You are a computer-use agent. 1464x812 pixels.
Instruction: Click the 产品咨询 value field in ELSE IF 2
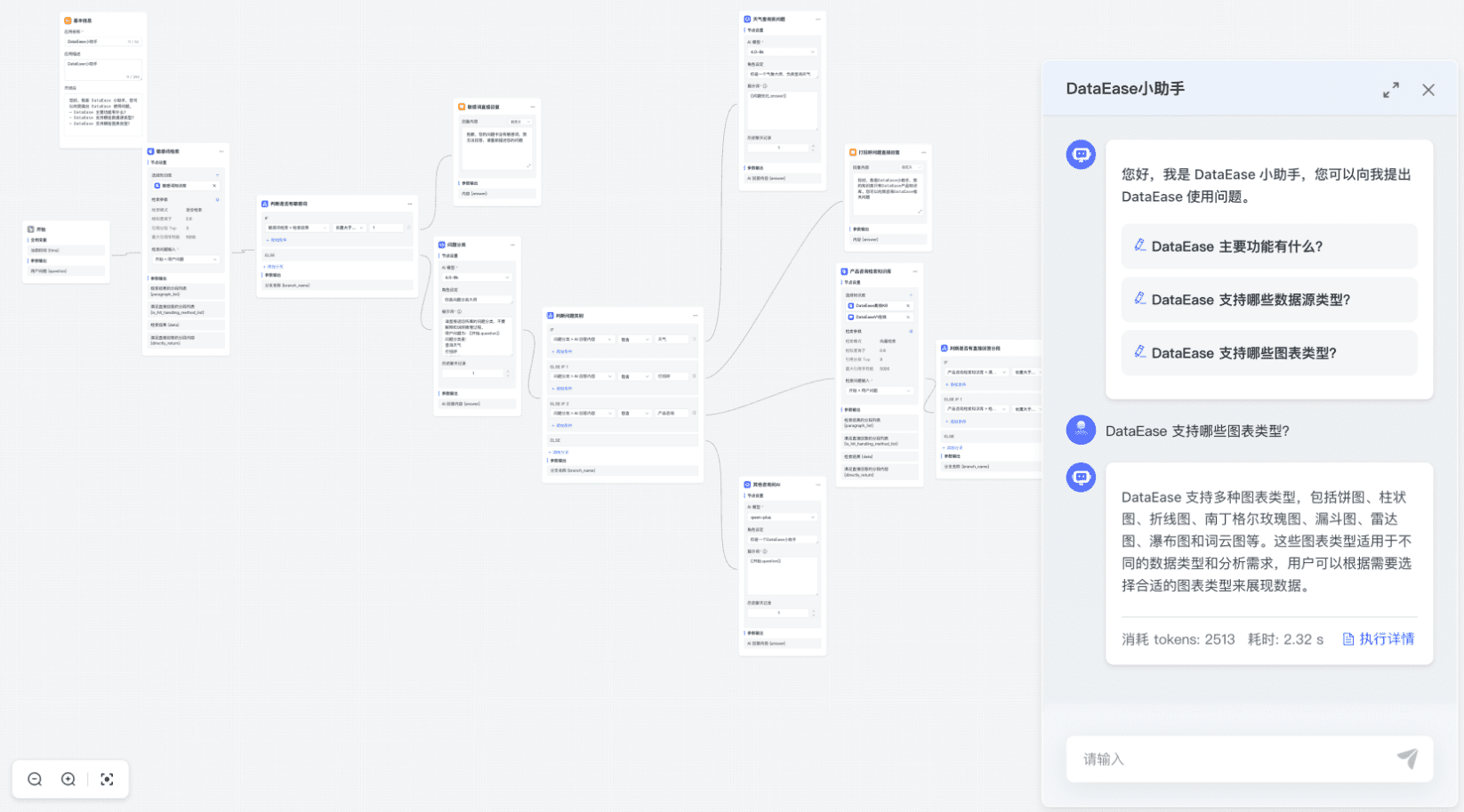click(x=672, y=414)
